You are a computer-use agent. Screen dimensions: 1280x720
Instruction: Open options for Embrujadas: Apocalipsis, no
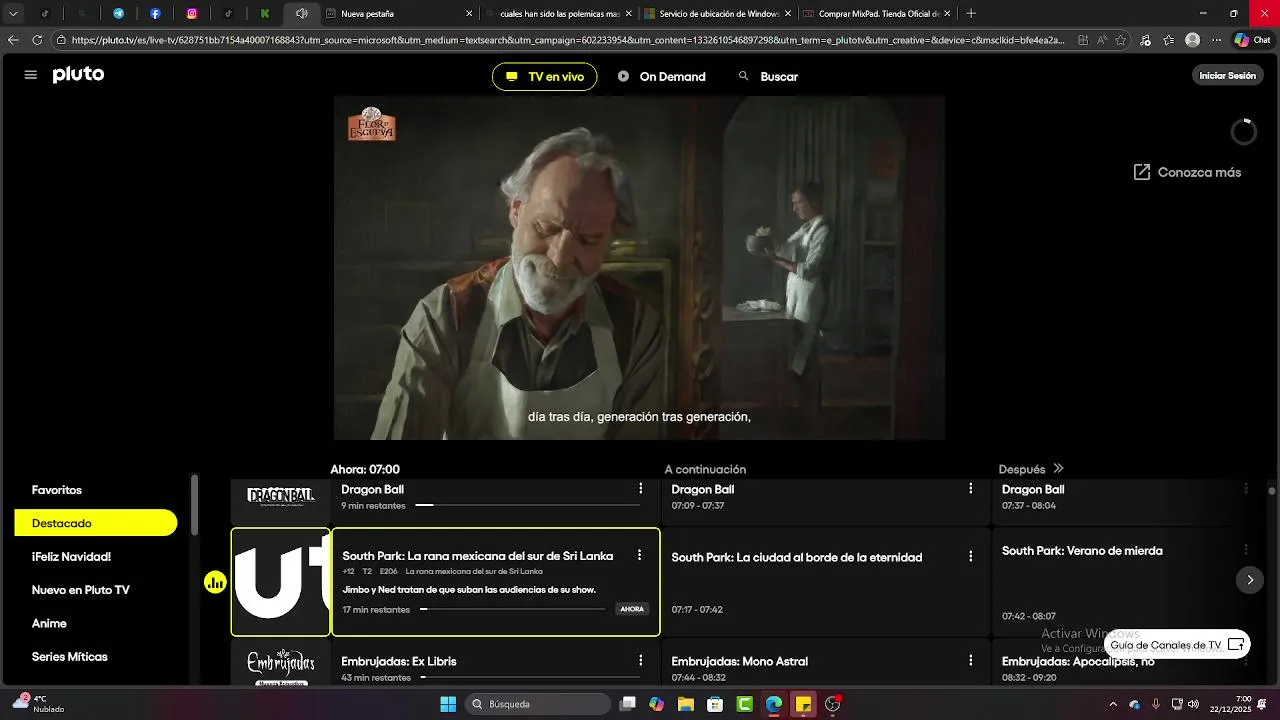(x=1246, y=660)
